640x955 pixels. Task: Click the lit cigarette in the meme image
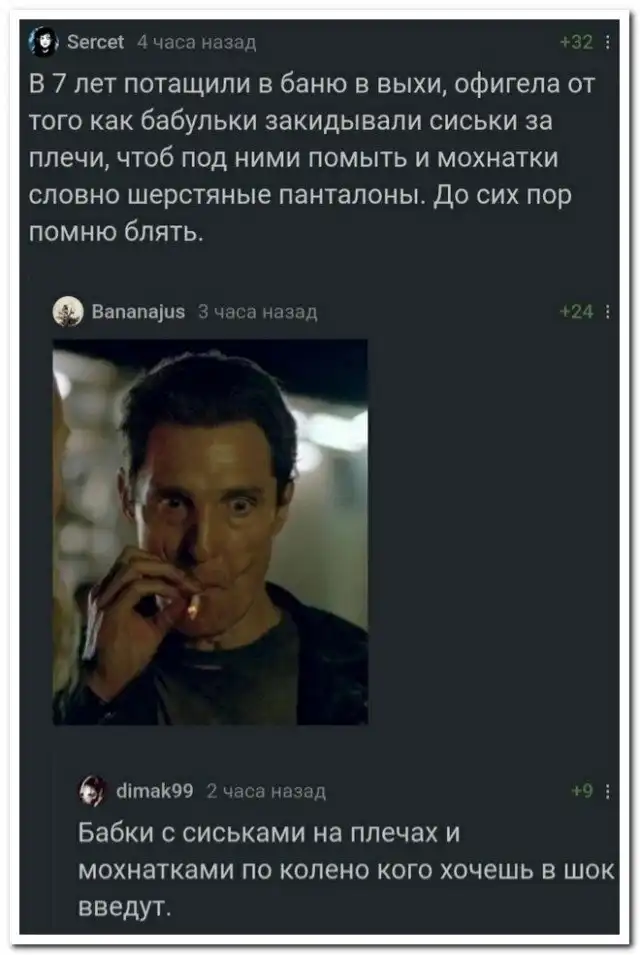click(194, 605)
